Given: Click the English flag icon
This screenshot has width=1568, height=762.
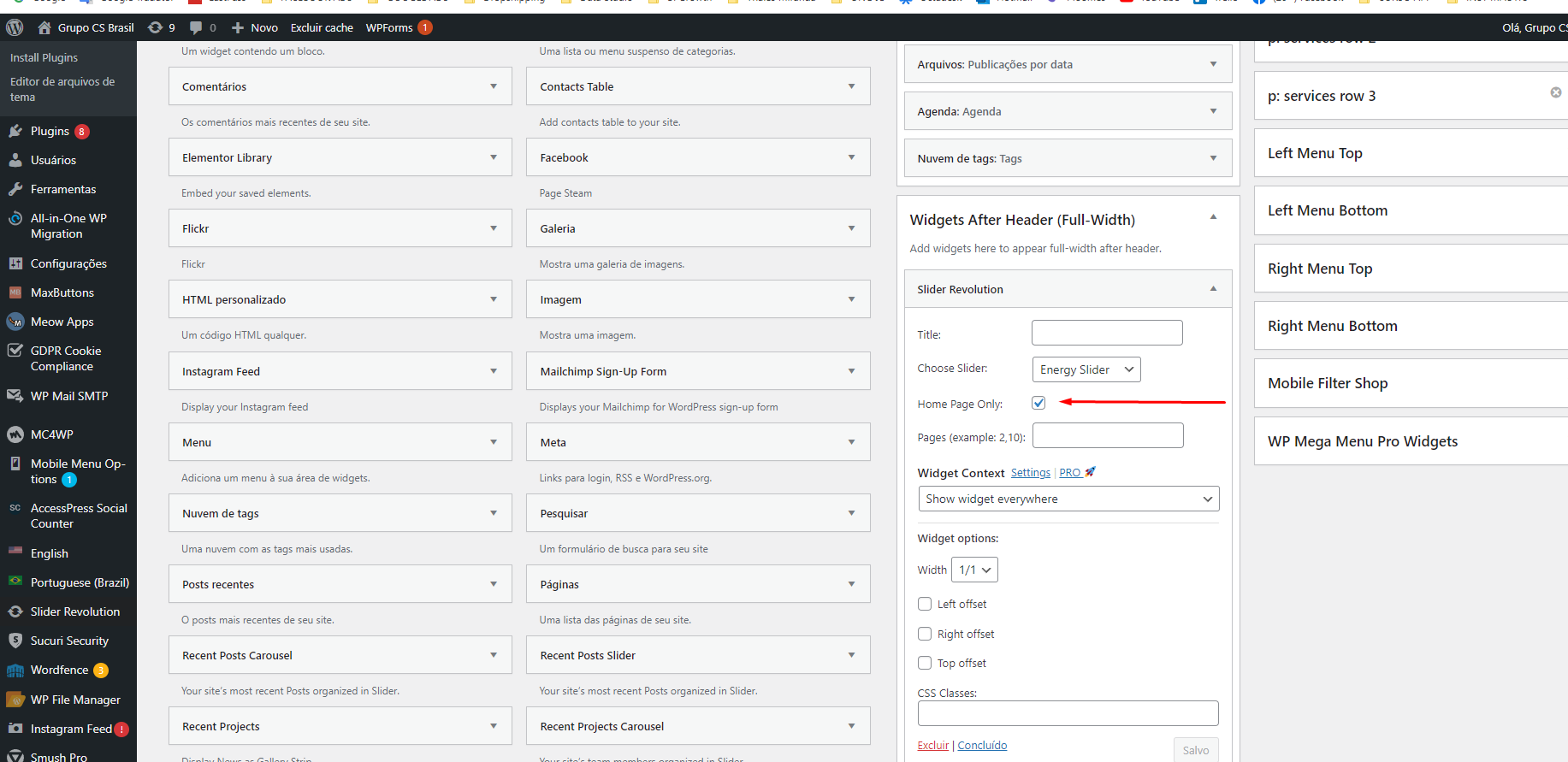Looking at the screenshot, I should (15, 552).
